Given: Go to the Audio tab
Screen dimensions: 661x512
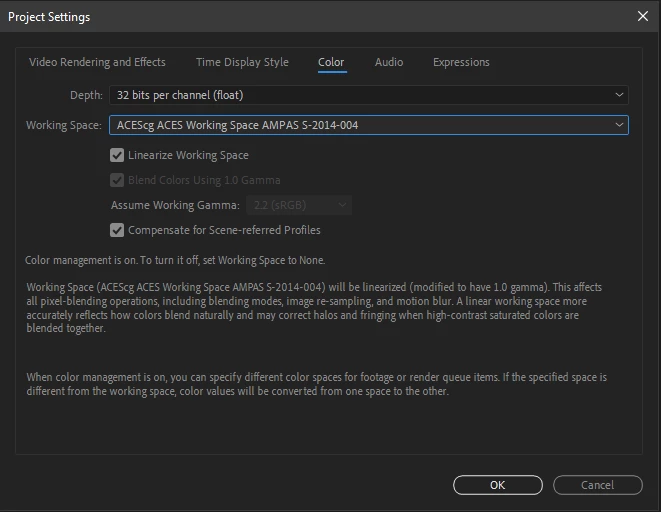Looking at the screenshot, I should [389, 62].
